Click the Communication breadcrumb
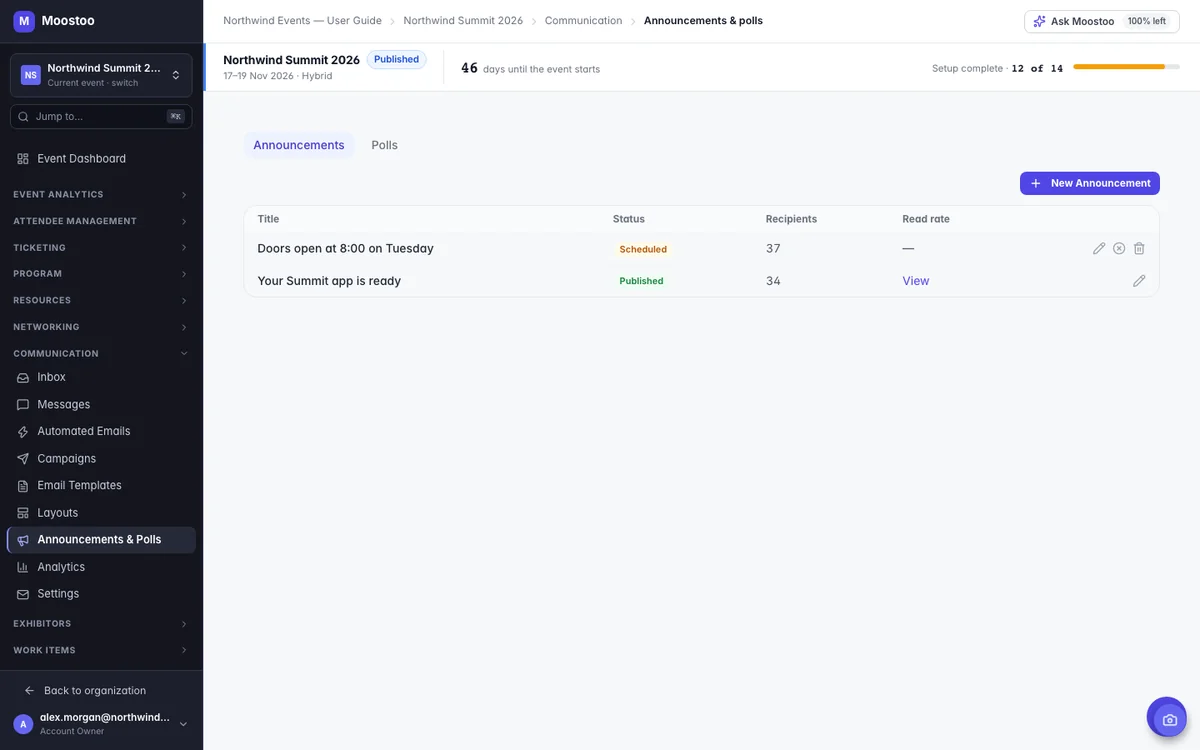 click(x=583, y=21)
